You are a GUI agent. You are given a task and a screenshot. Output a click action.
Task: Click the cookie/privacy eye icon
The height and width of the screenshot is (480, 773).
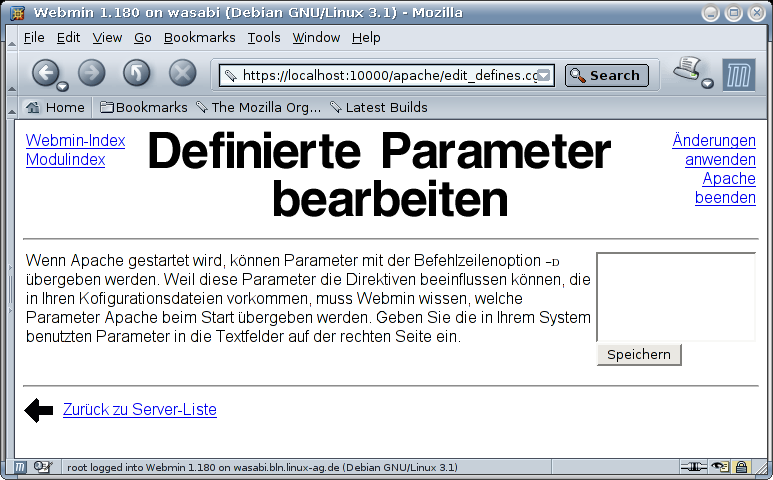(x=720, y=467)
